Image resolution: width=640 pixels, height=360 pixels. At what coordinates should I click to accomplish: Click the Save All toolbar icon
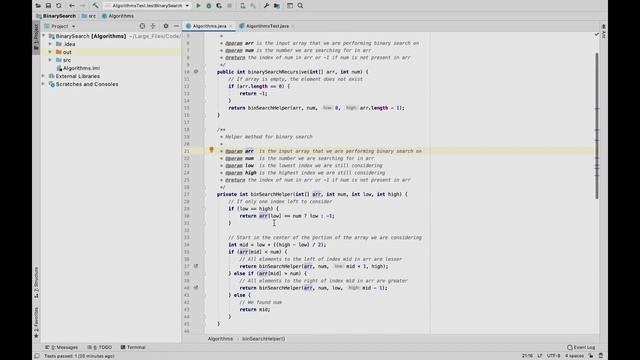click(48, 6)
